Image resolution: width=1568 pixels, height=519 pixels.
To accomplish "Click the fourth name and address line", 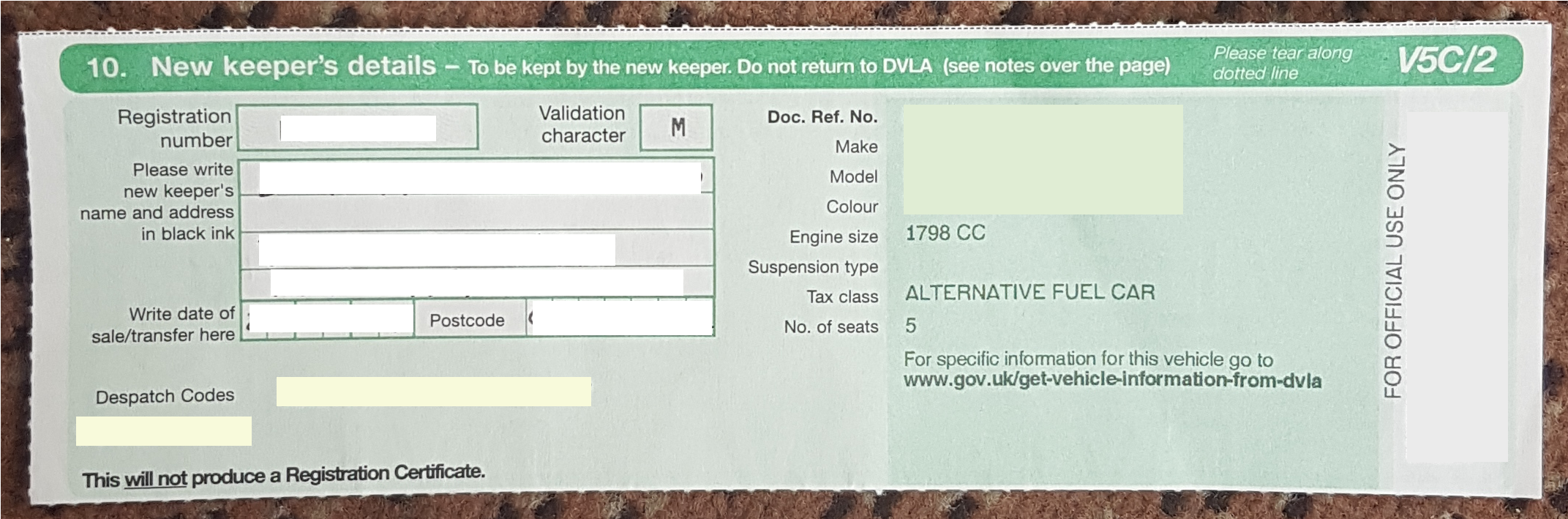I will coord(476,282).
